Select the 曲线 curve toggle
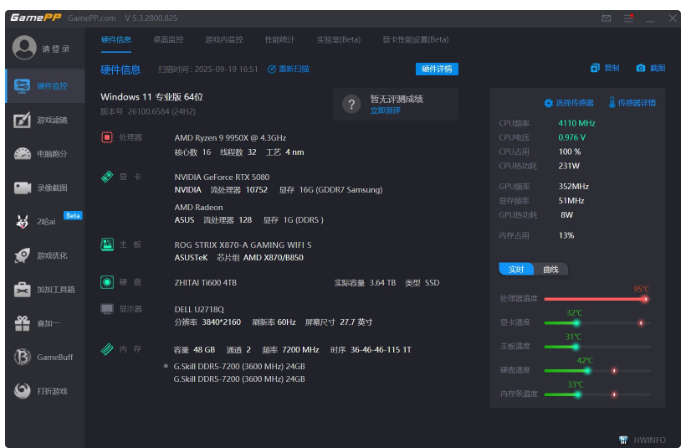 tap(551, 269)
